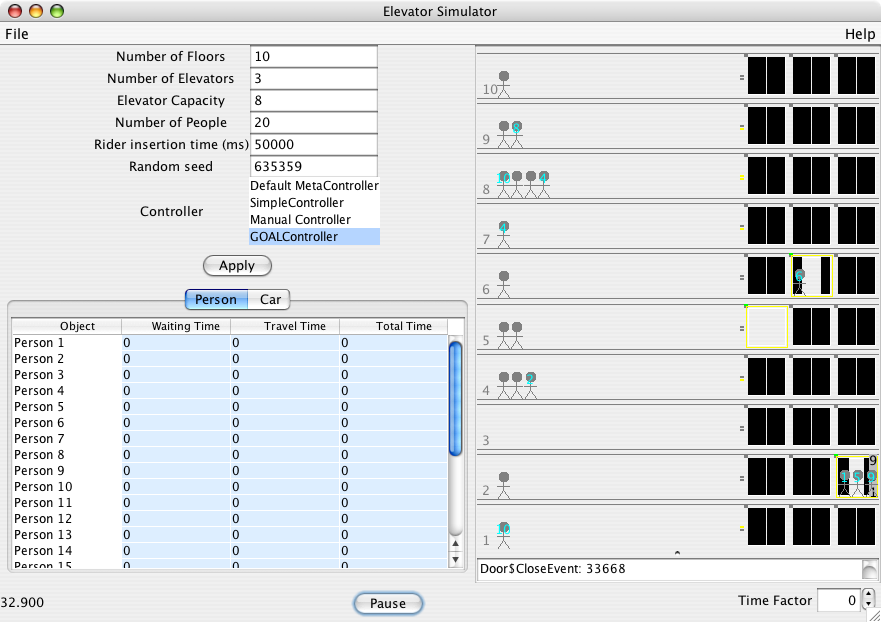Click the table scrollbar's down arrow
Screen dimensions: 881x622
tap(455, 559)
